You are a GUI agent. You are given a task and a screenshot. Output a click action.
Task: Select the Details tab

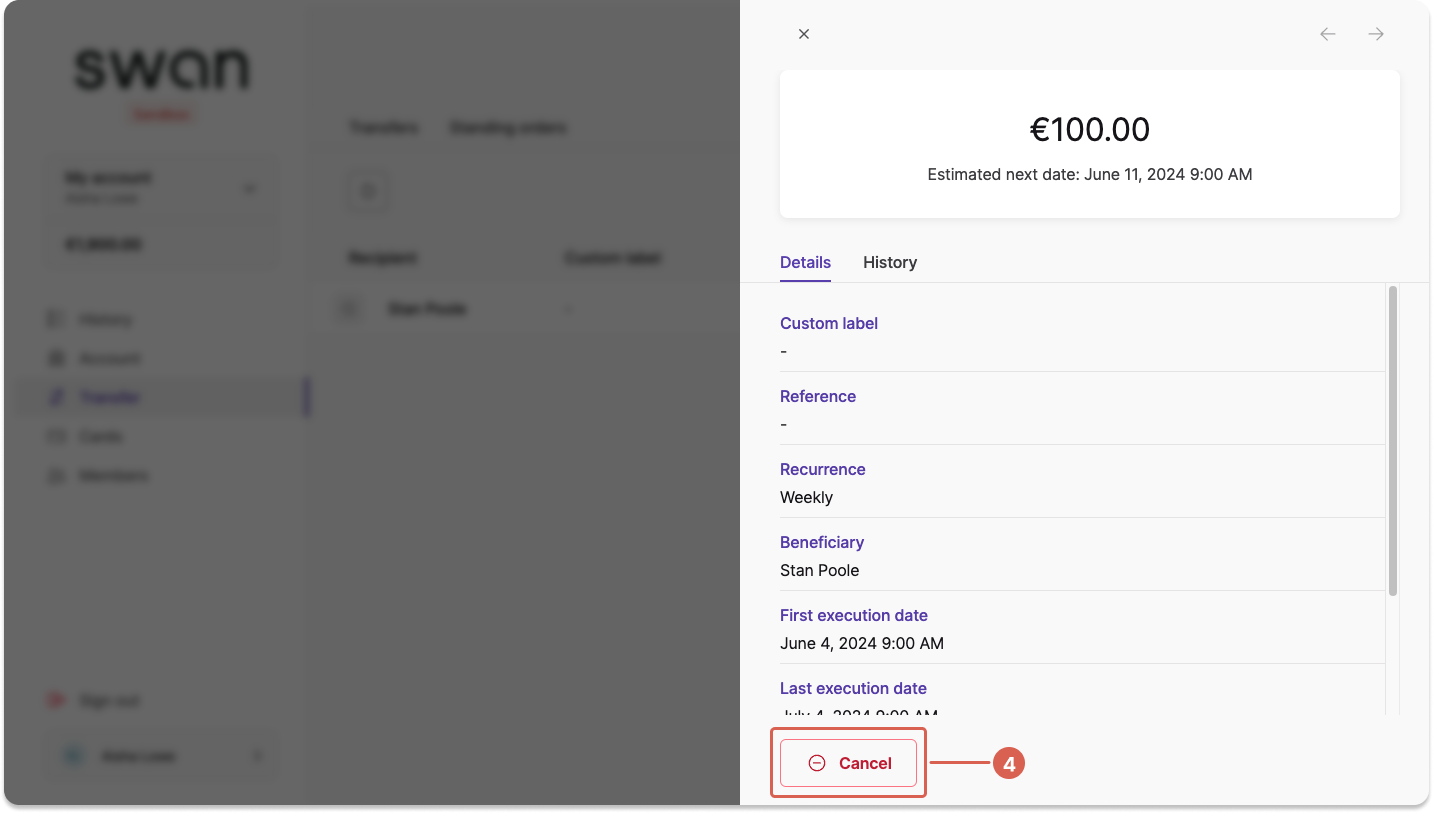click(x=805, y=262)
